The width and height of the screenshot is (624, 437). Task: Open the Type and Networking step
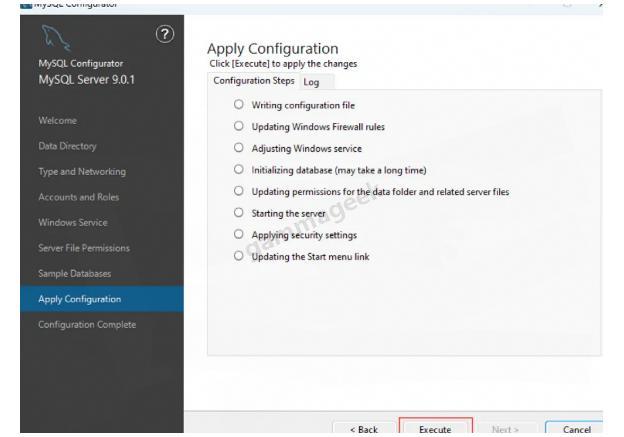pyautogui.click(x=82, y=172)
